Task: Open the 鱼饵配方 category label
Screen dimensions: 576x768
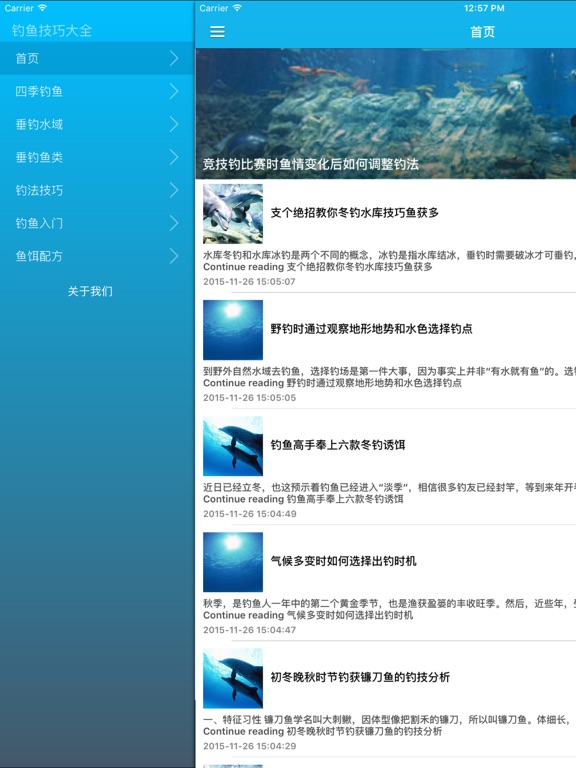Action: coord(39,256)
